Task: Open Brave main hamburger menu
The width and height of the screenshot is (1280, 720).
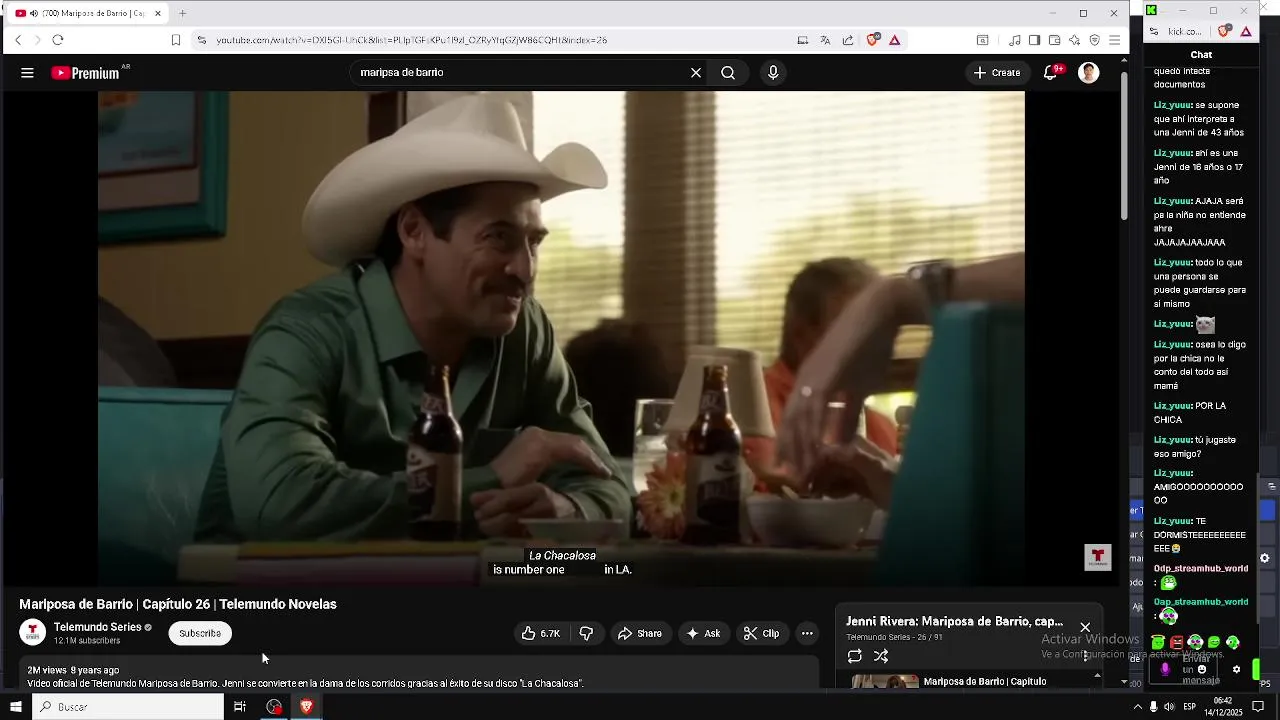Action: tap(1114, 40)
